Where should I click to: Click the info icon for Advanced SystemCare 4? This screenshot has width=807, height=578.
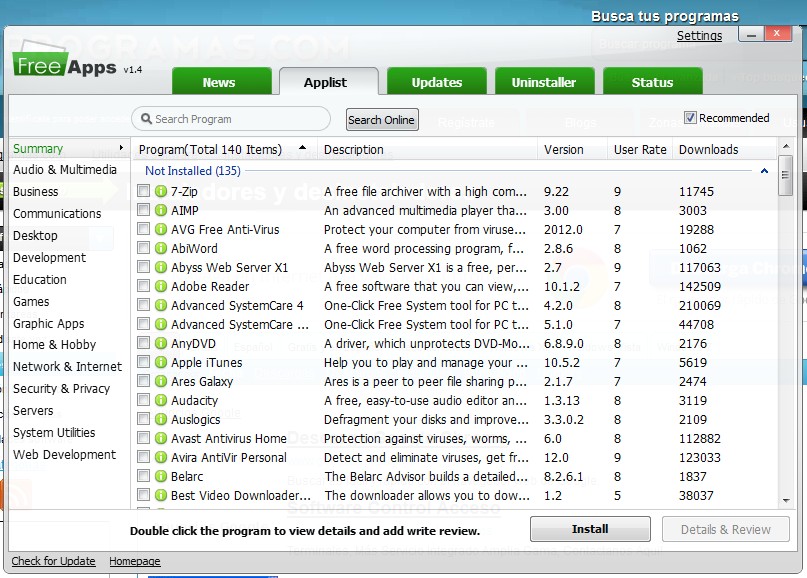pyautogui.click(x=161, y=306)
